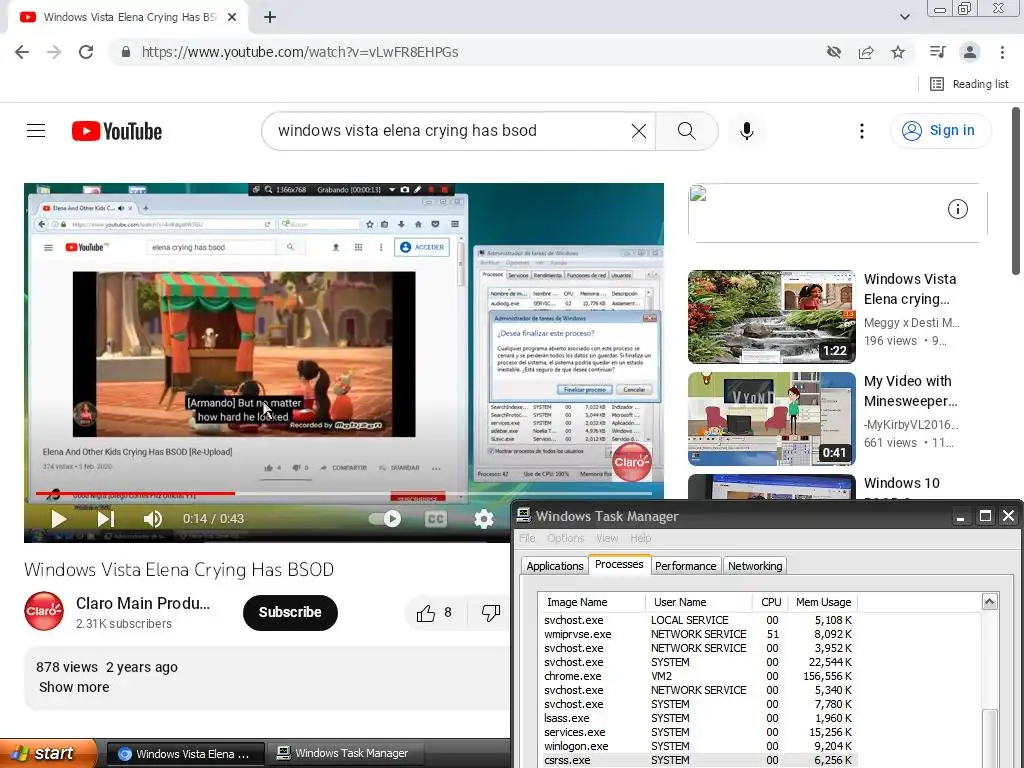Screen dimensions: 1024x768
Task: Share this page from address bar
Action: [x=866, y=52]
